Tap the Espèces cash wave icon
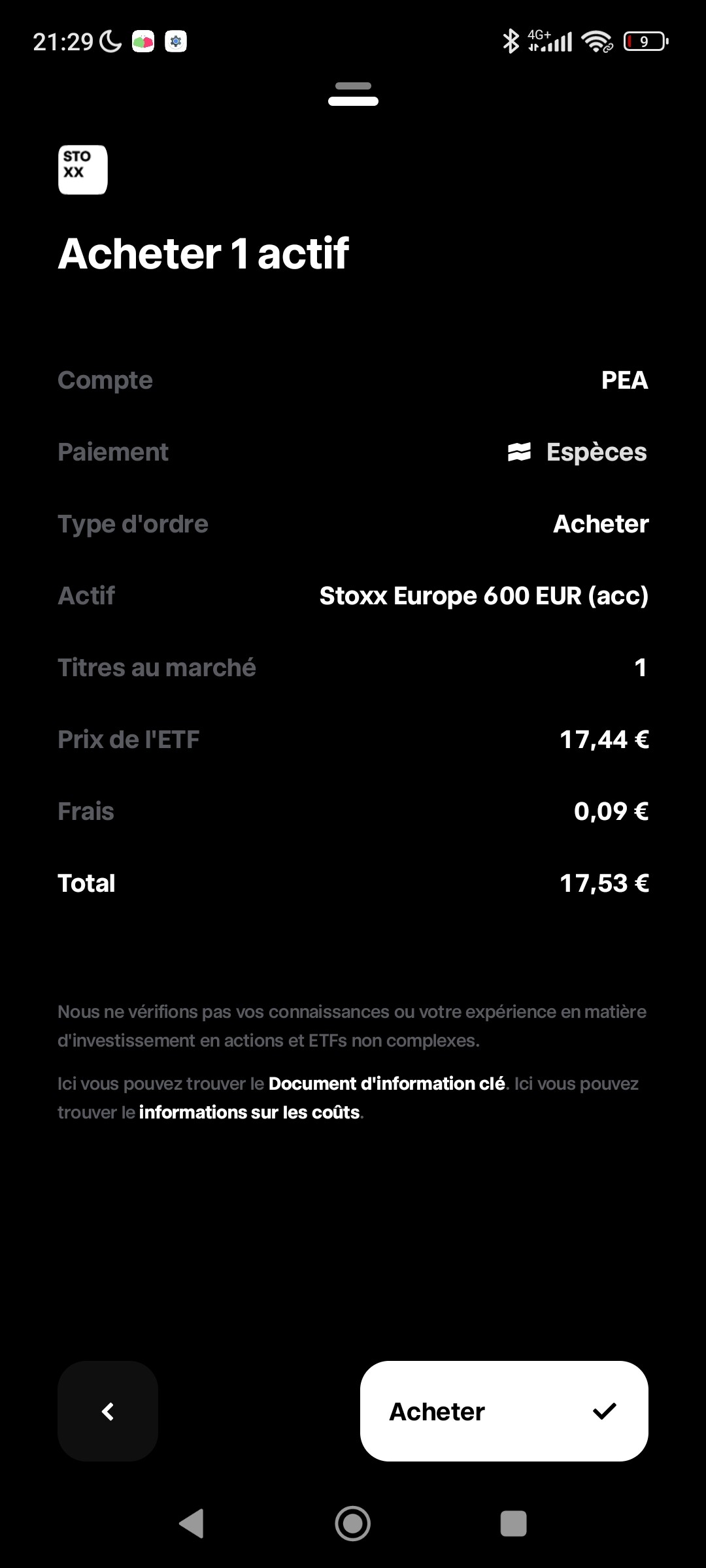Screen dimensions: 706x1568 tap(519, 452)
